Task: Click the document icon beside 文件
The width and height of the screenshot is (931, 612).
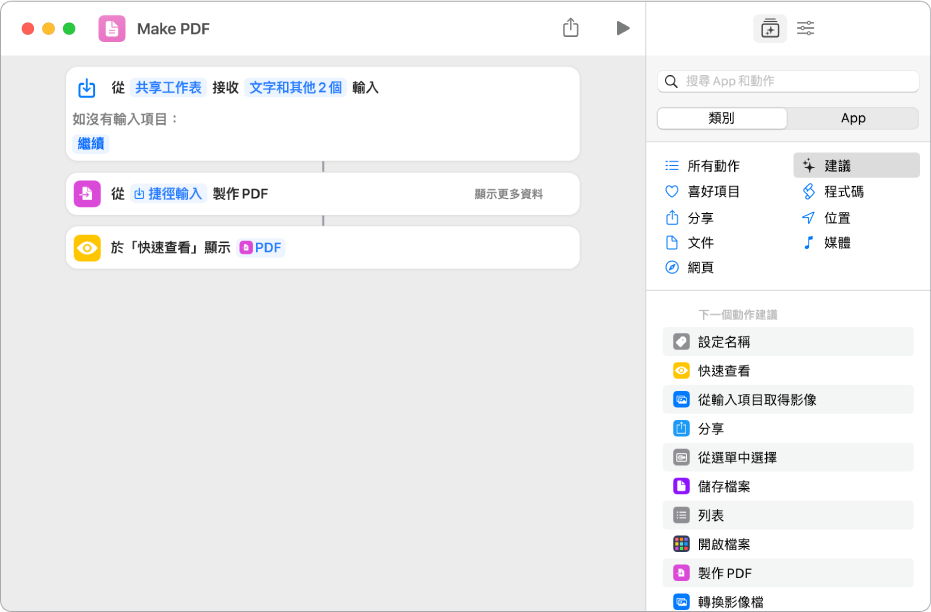Action: (x=672, y=243)
